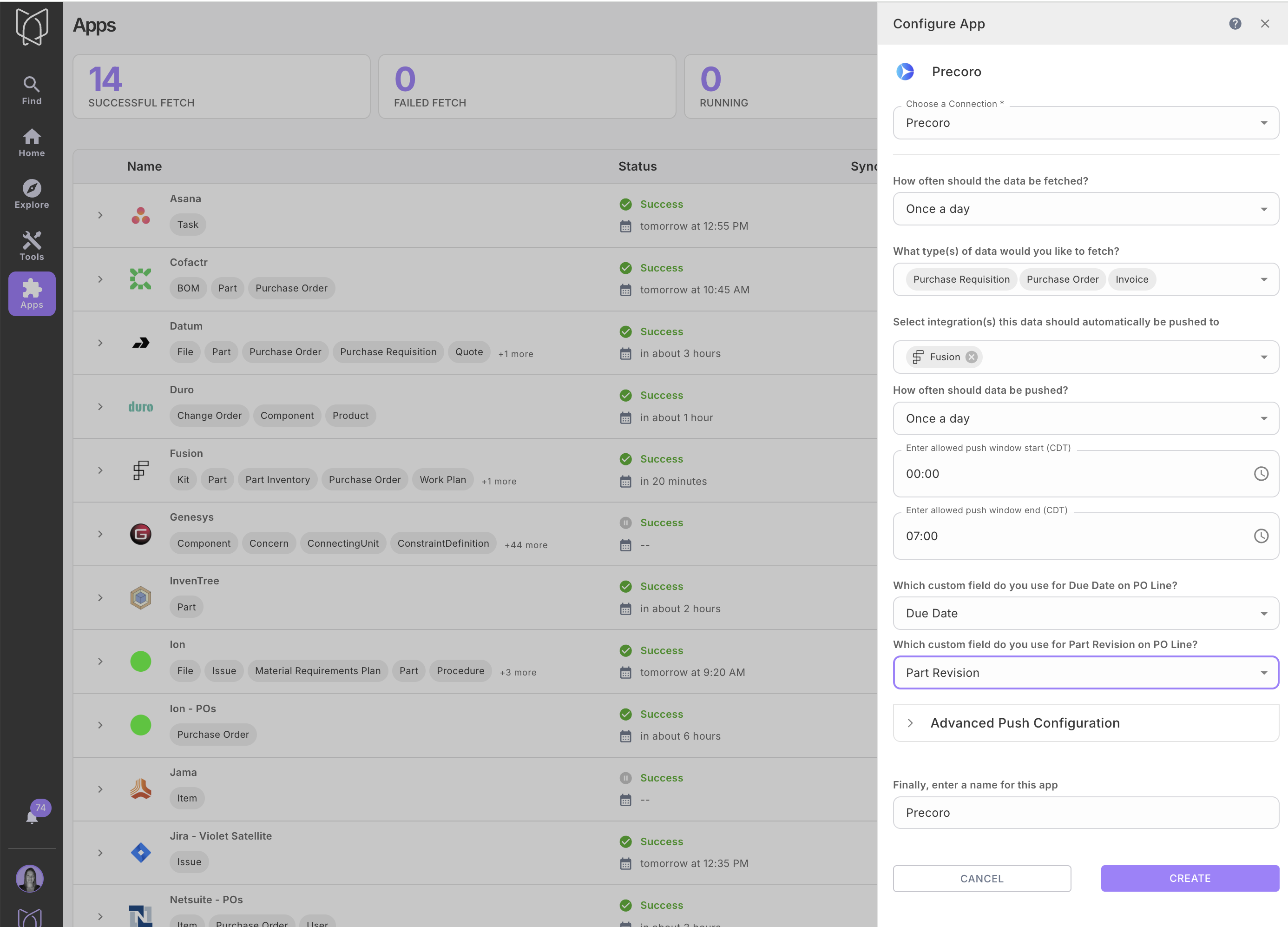Click the Precoro logo icon
The width and height of the screenshot is (1288, 927).
tap(905, 72)
